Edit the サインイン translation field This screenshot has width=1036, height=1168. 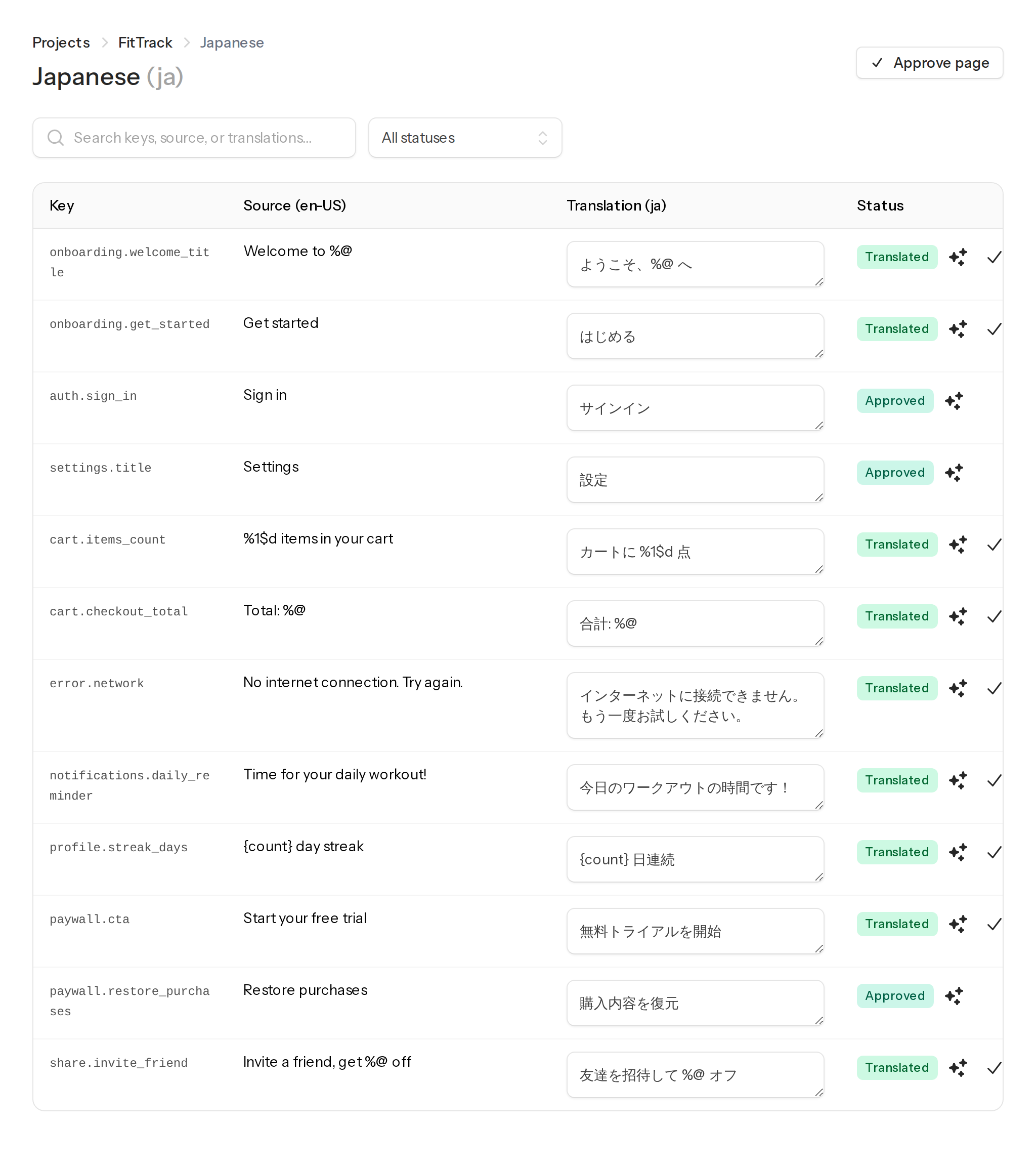coord(695,408)
